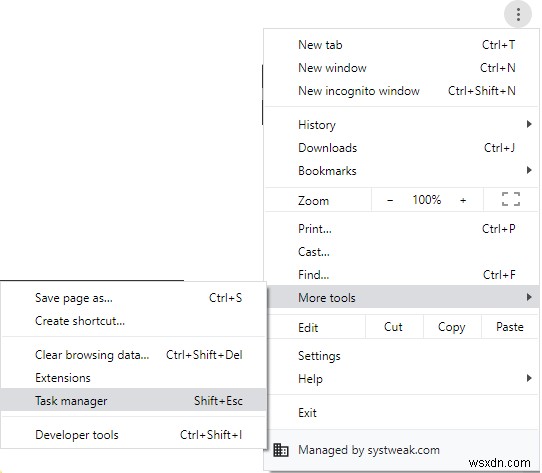Select Save page as option

click(x=133, y=298)
